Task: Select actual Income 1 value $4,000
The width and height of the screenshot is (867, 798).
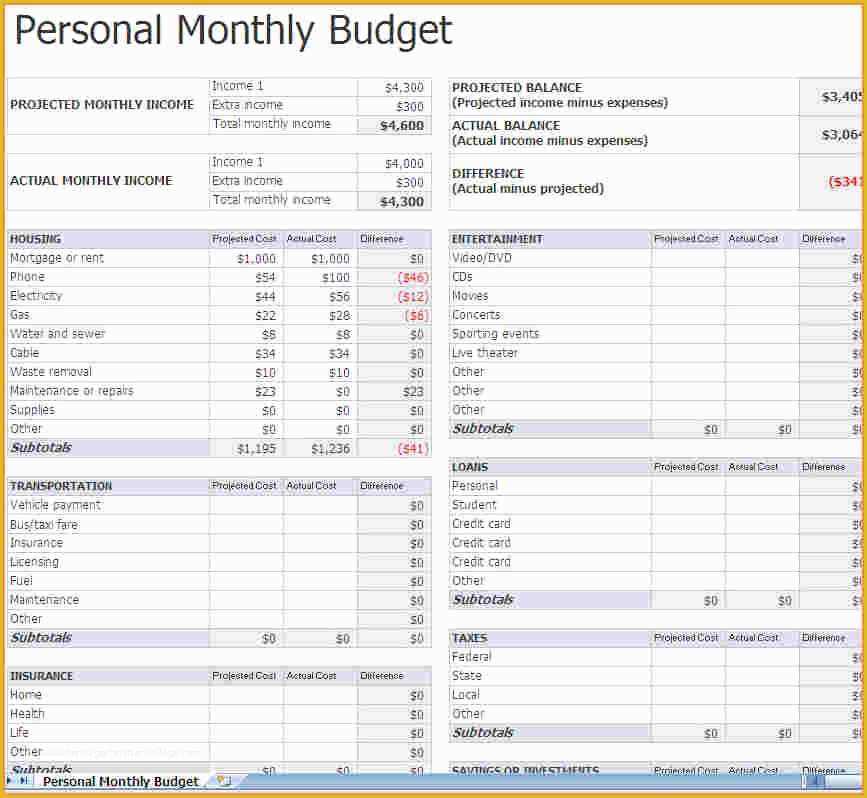Action: click(395, 164)
